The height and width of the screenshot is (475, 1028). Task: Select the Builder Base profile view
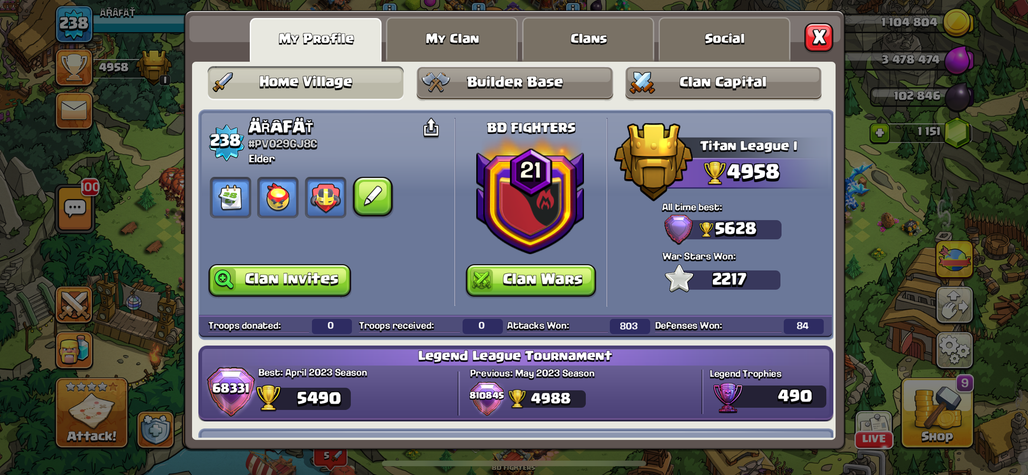point(515,83)
